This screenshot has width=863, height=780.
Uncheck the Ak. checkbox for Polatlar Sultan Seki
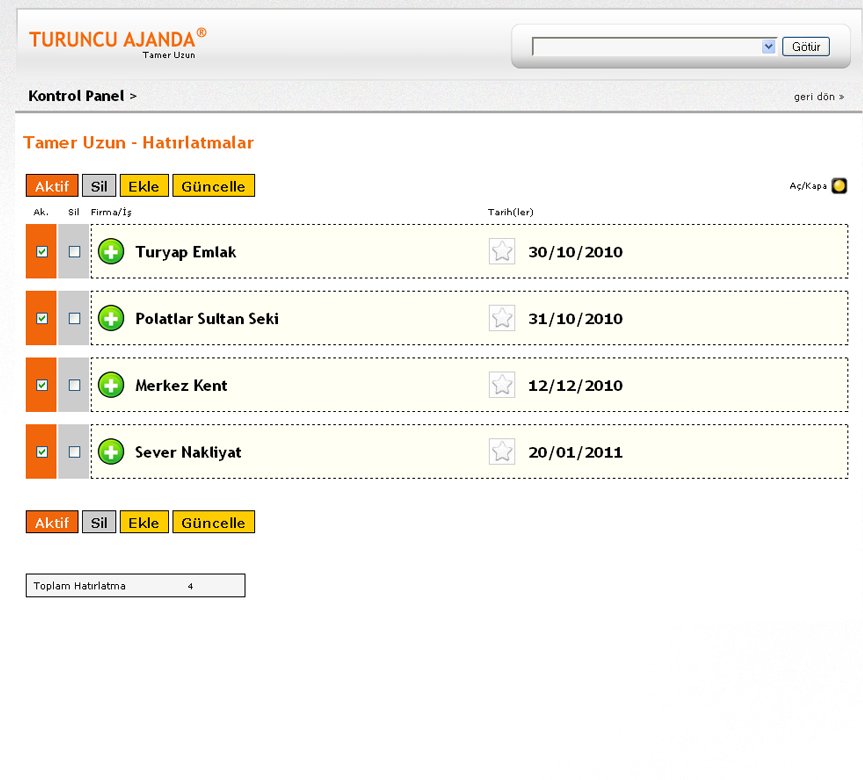[42, 318]
